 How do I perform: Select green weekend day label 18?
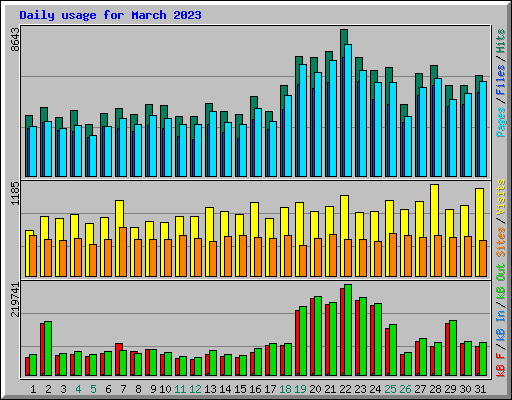click(285, 389)
